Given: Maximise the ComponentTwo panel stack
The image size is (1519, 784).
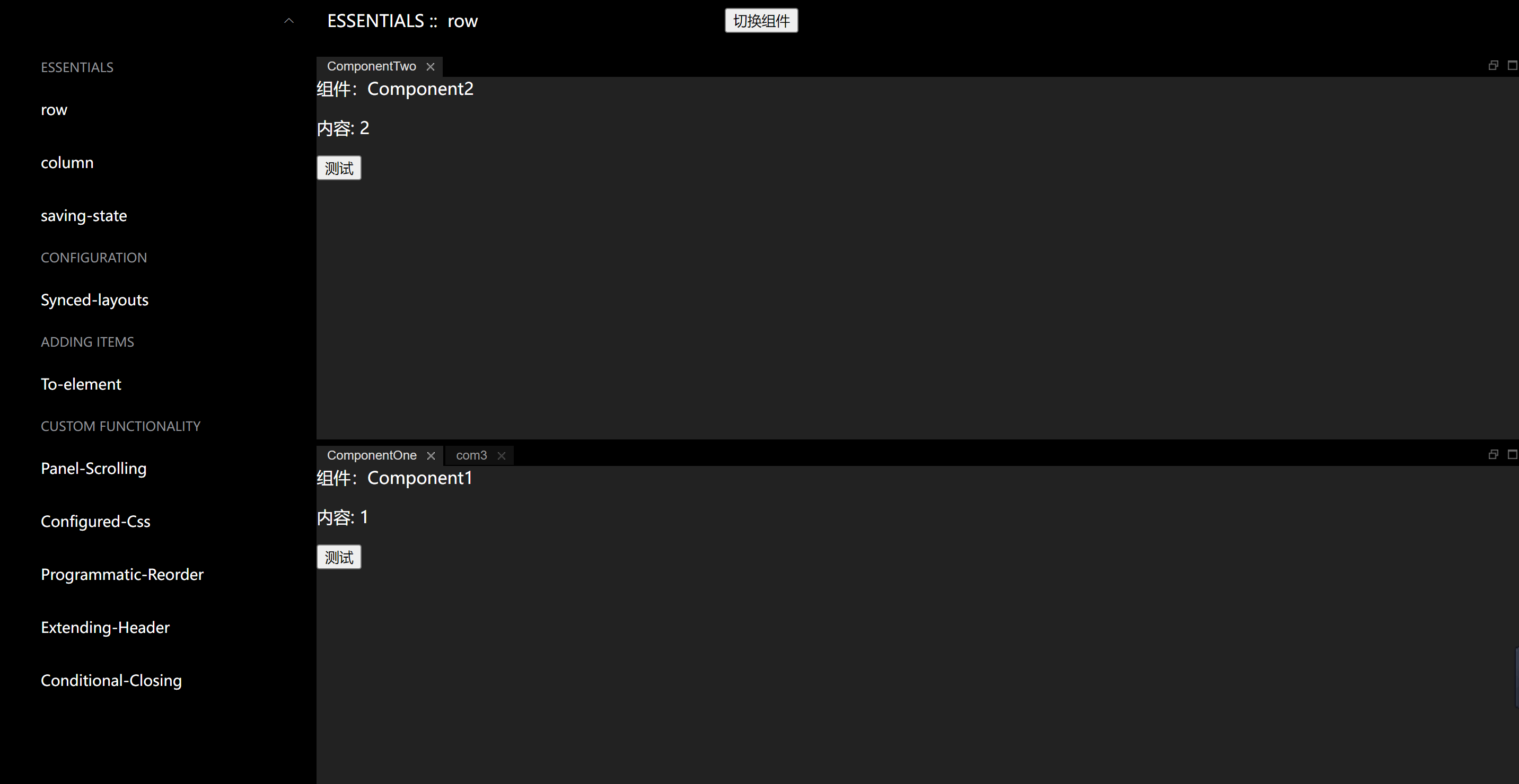Looking at the screenshot, I should click(1512, 65).
